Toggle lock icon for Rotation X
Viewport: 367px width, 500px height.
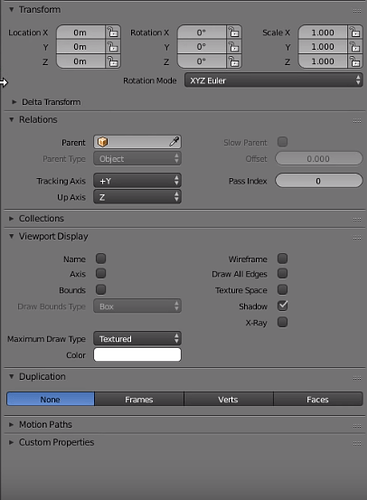tap(234, 32)
